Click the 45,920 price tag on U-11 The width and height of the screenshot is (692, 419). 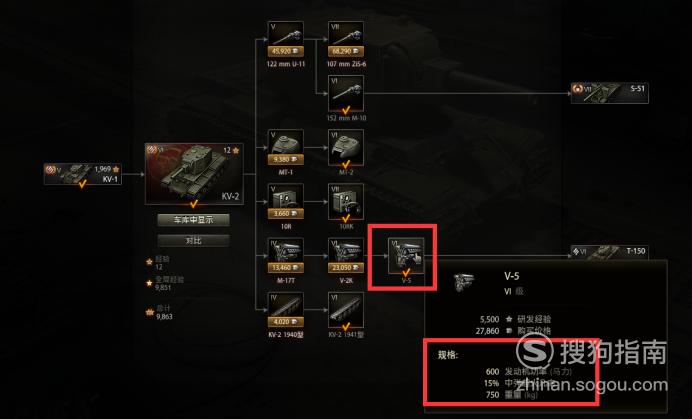click(286, 52)
